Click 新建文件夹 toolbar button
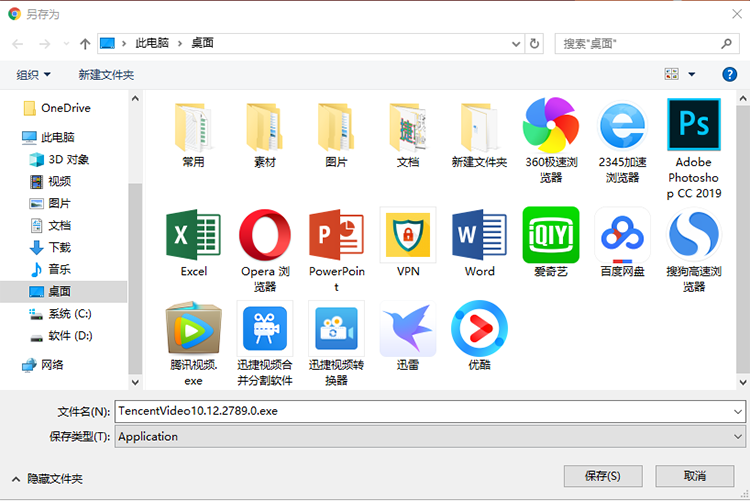The width and height of the screenshot is (750, 501). click(x=106, y=75)
